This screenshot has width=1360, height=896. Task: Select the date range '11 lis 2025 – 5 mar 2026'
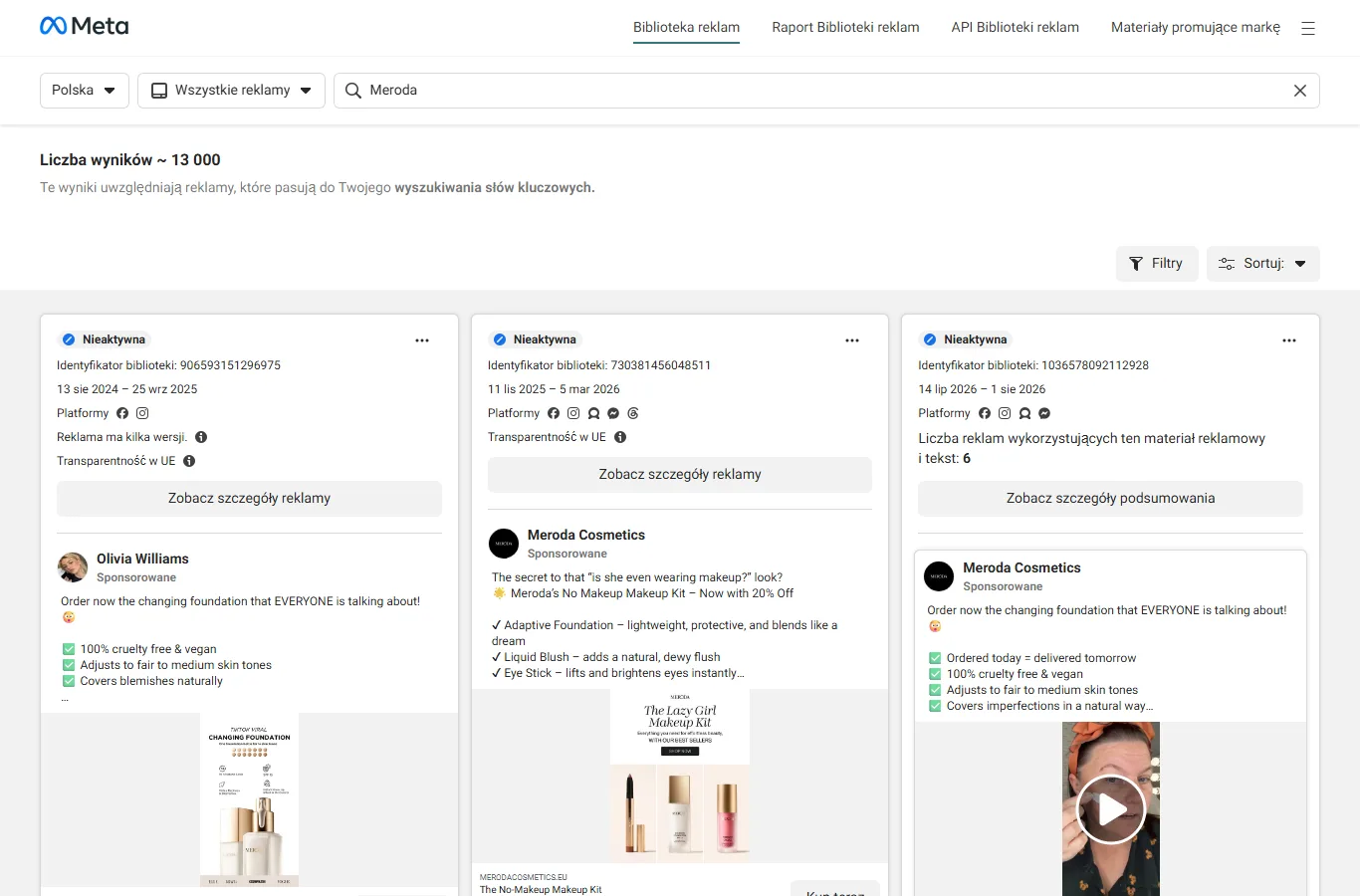click(554, 389)
